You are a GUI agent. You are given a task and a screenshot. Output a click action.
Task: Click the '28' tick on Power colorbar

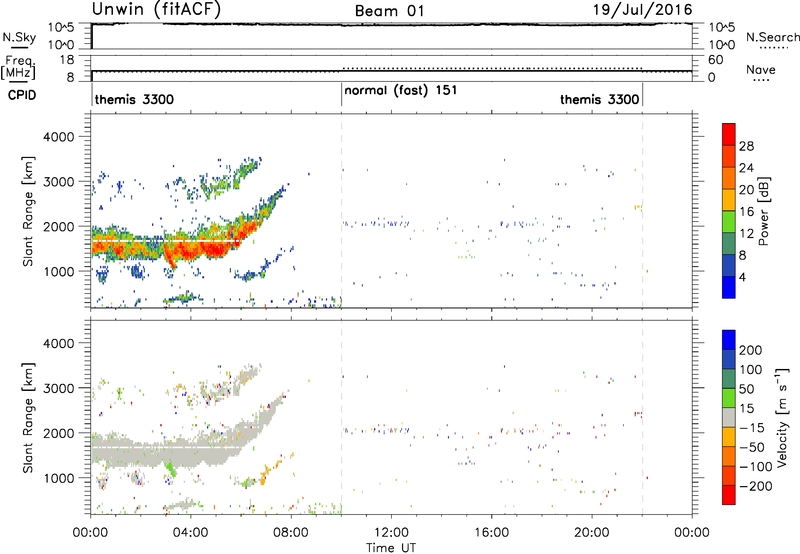click(746, 146)
